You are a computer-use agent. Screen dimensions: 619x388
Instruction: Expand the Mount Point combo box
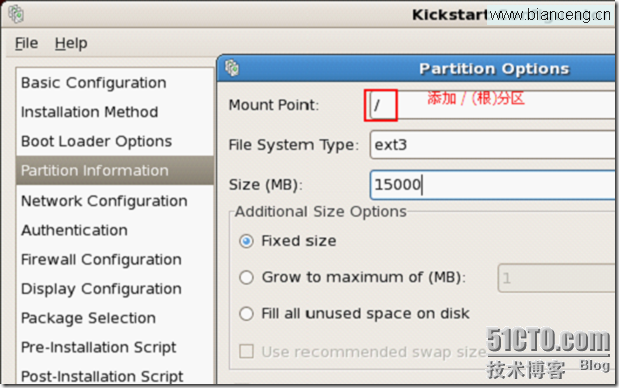coord(493,105)
